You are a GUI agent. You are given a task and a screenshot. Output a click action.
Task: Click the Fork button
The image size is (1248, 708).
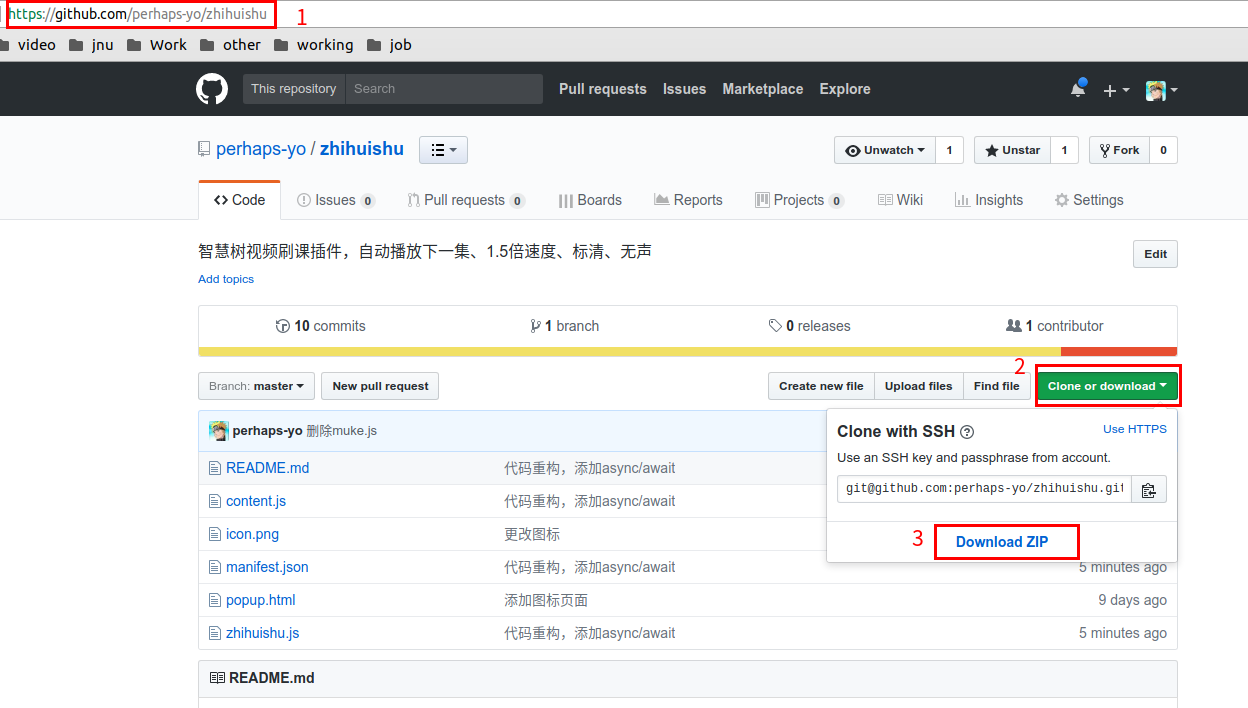(1119, 150)
